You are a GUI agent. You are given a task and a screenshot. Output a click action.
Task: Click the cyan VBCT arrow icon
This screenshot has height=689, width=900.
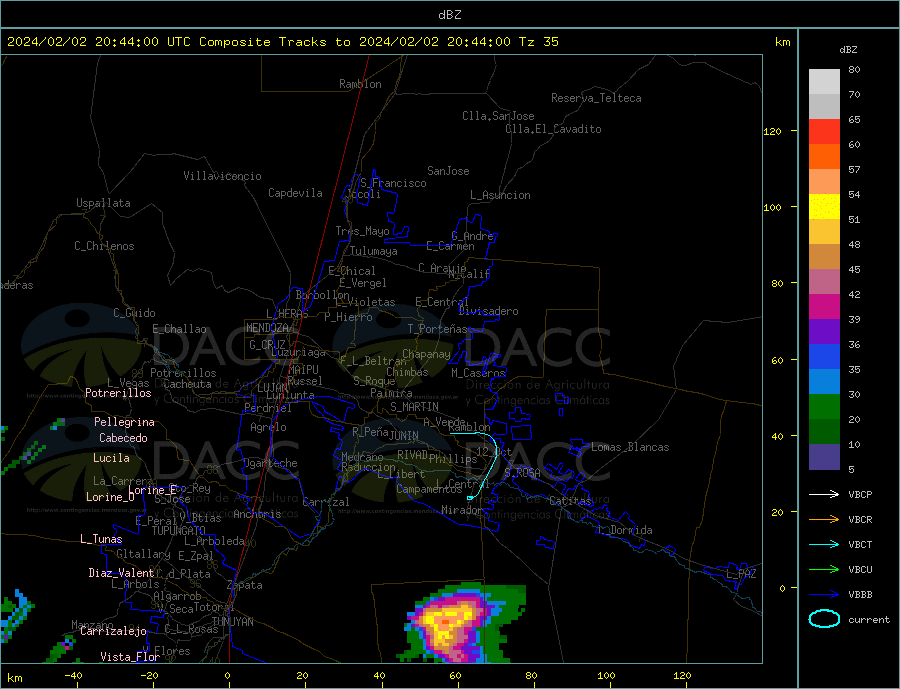coord(824,544)
